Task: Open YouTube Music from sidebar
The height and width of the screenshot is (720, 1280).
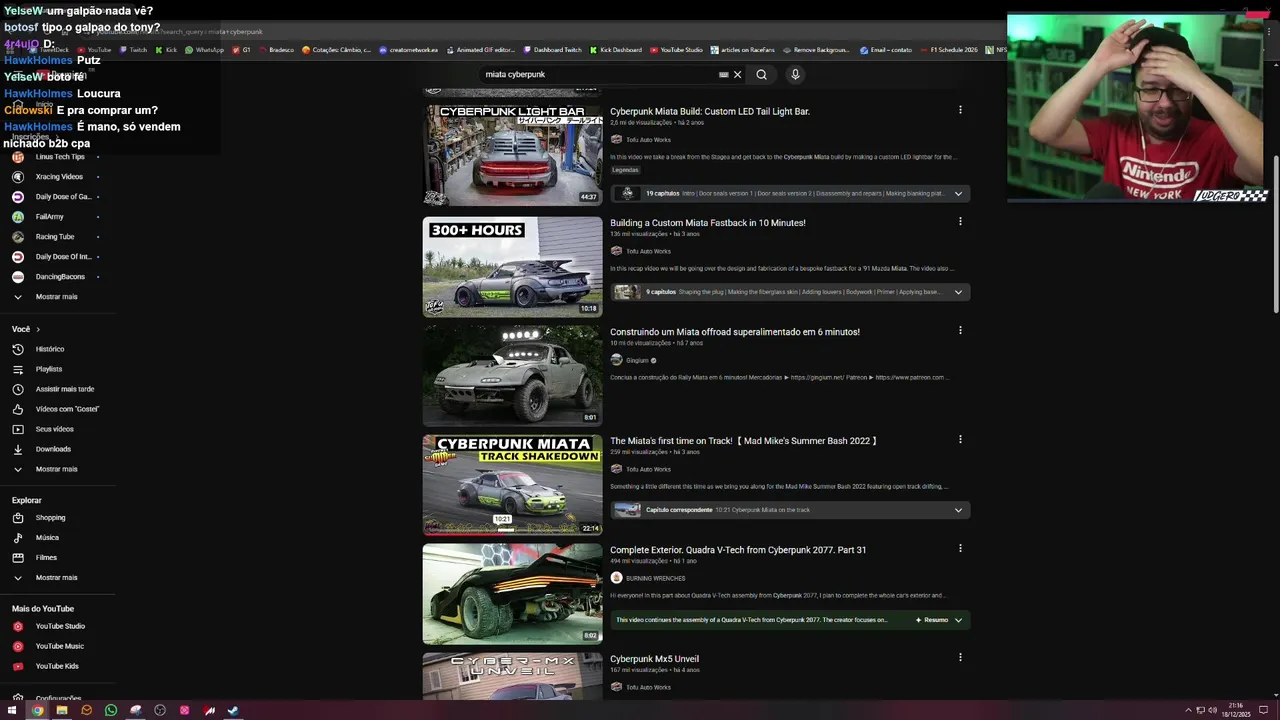Action: click(59, 647)
